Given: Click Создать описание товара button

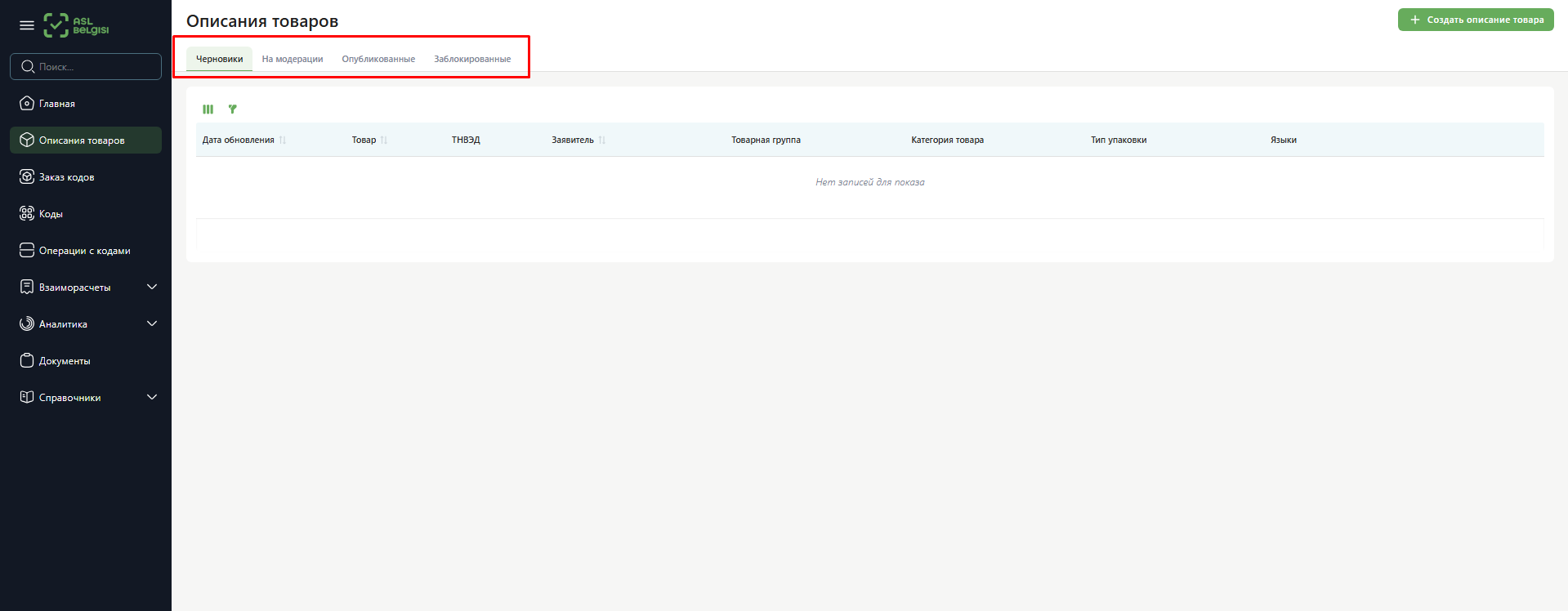Looking at the screenshot, I should pos(1476,20).
